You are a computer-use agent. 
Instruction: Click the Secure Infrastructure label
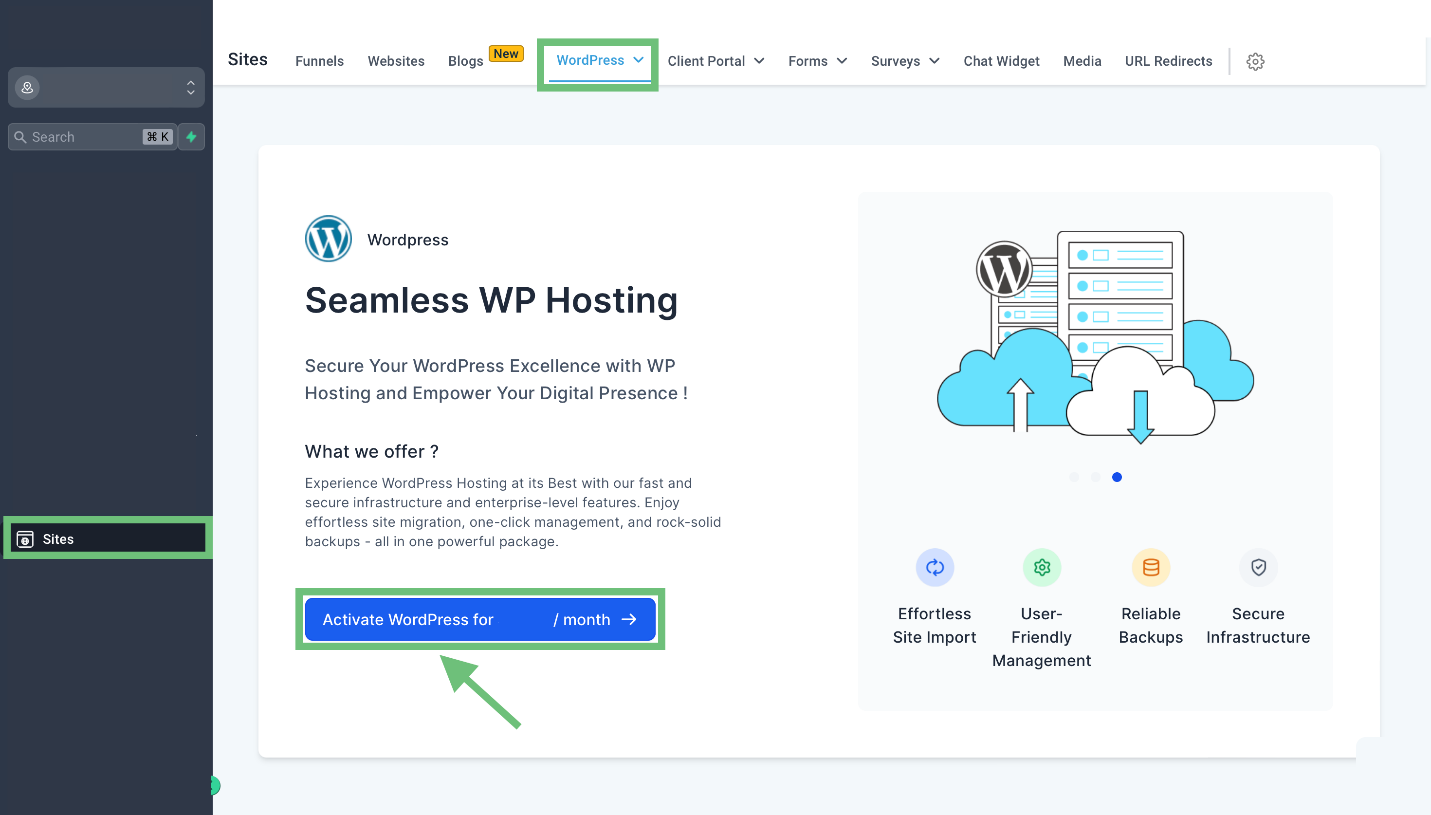[1258, 625]
